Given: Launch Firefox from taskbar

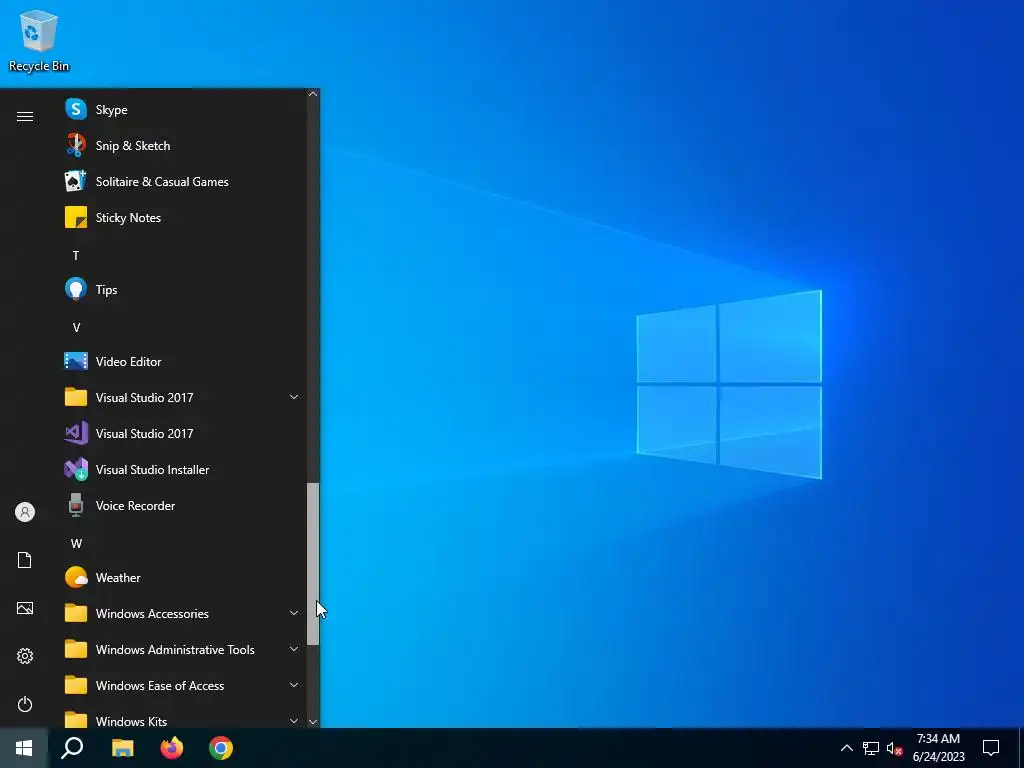Looking at the screenshot, I should tap(172, 748).
